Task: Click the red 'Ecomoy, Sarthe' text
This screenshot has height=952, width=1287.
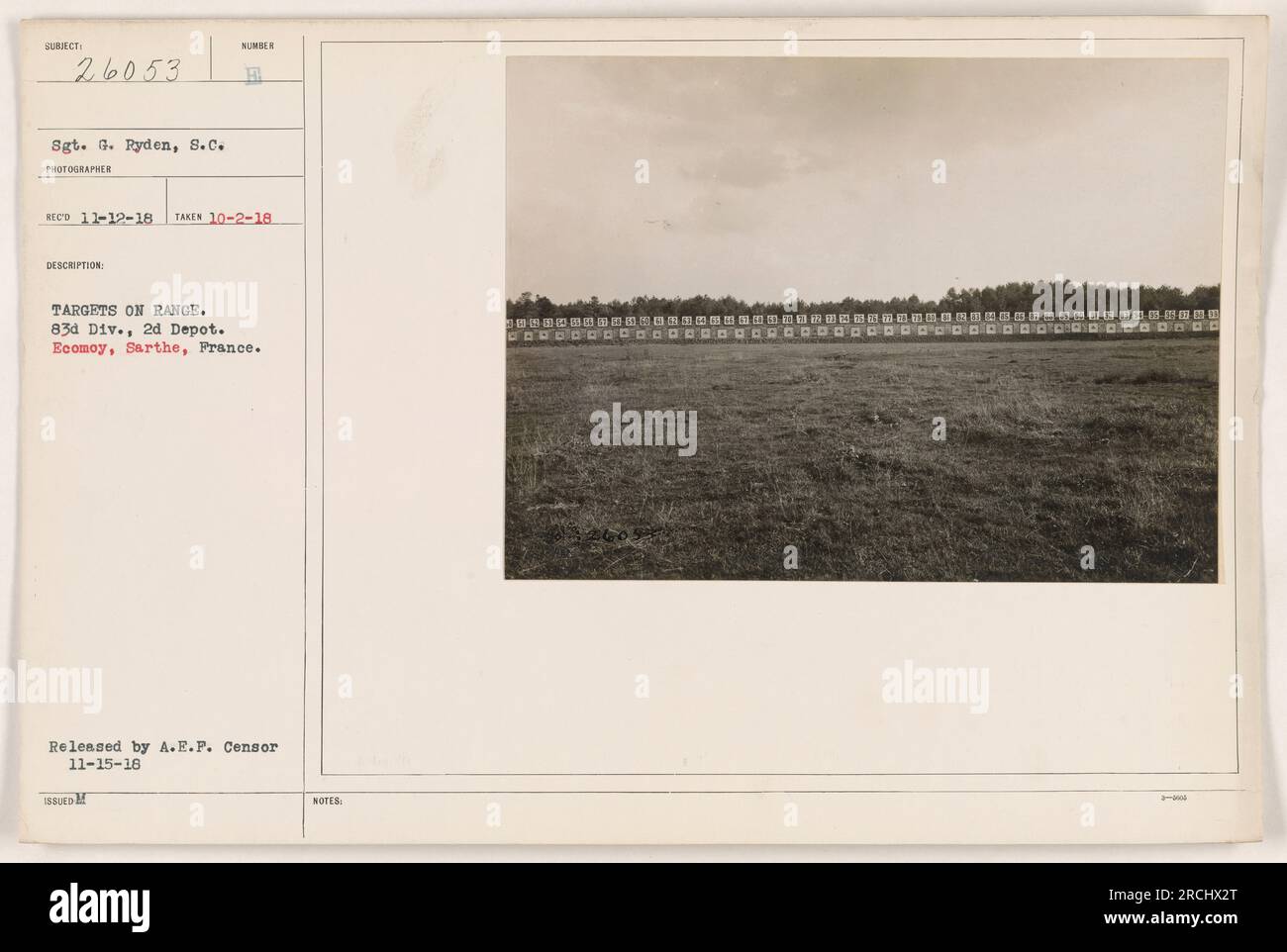Action: (x=117, y=347)
